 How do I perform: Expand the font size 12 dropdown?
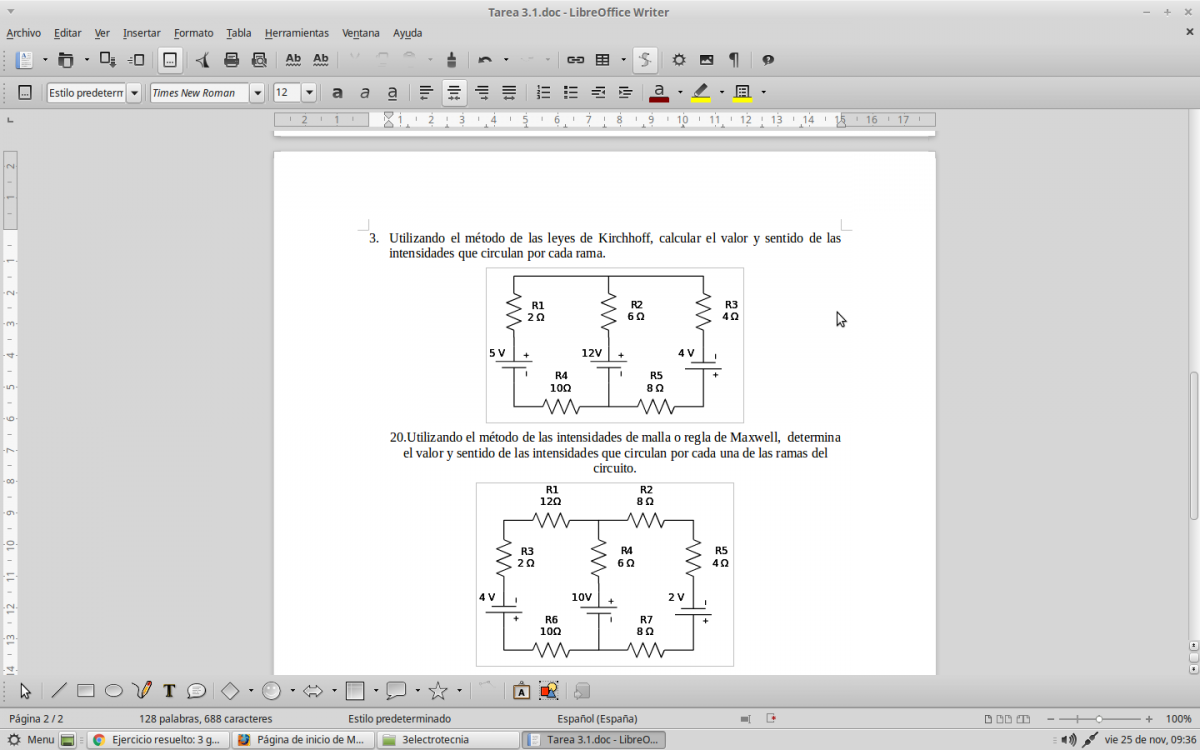(x=309, y=93)
